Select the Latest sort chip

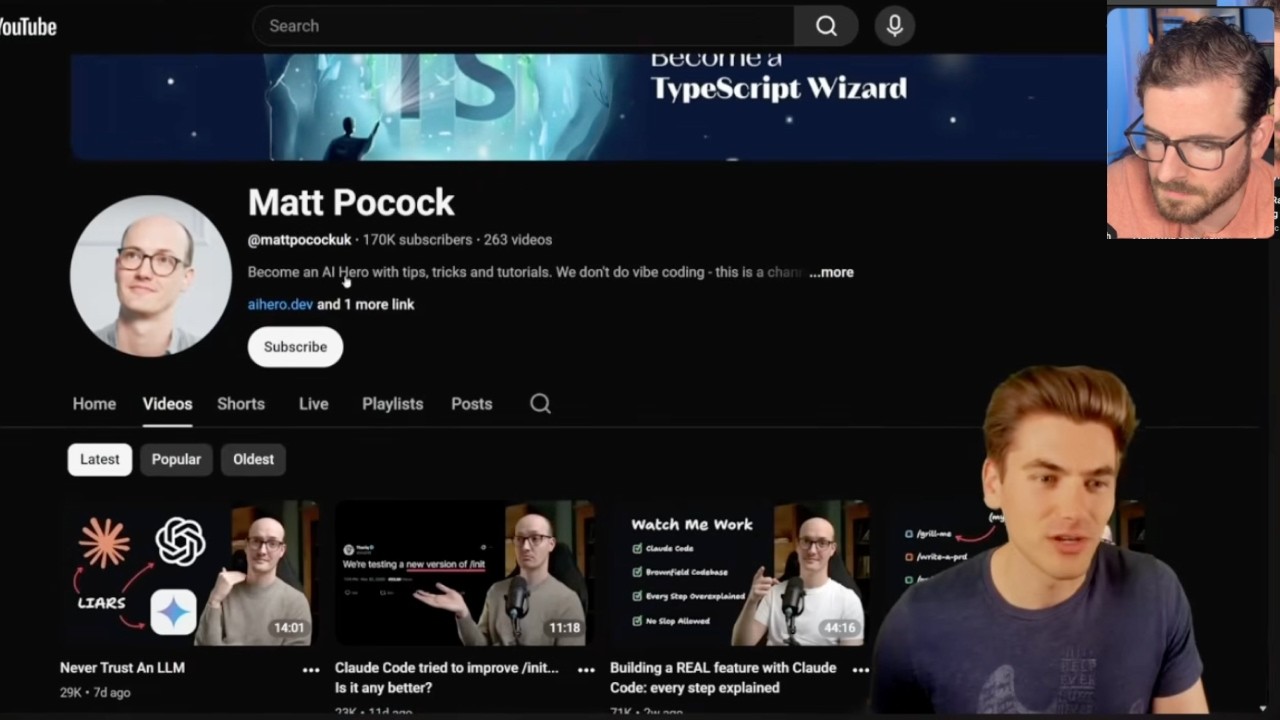[x=100, y=459]
